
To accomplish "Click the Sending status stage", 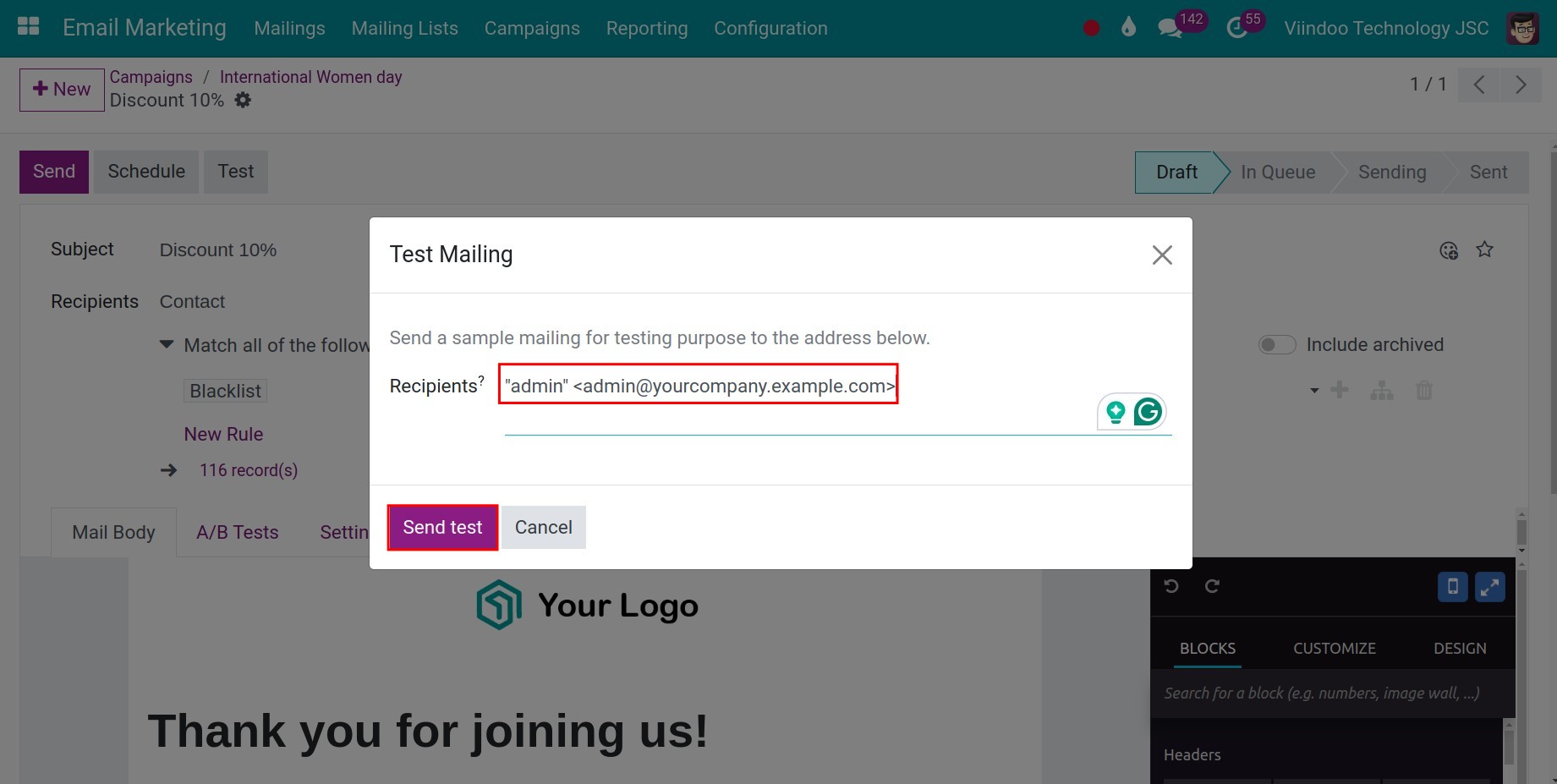I will (1392, 173).
